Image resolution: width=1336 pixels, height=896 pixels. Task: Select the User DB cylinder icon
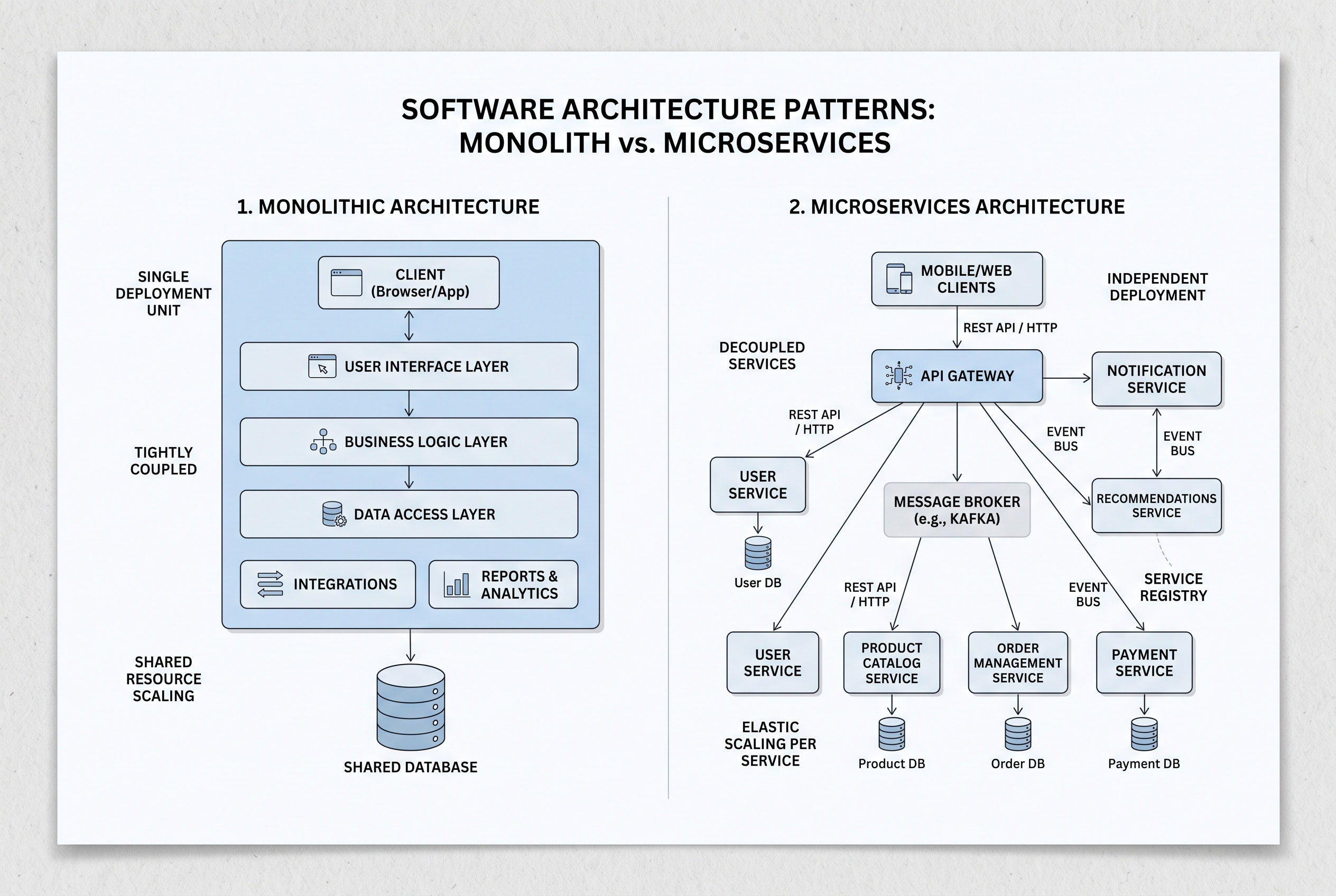coord(758,553)
